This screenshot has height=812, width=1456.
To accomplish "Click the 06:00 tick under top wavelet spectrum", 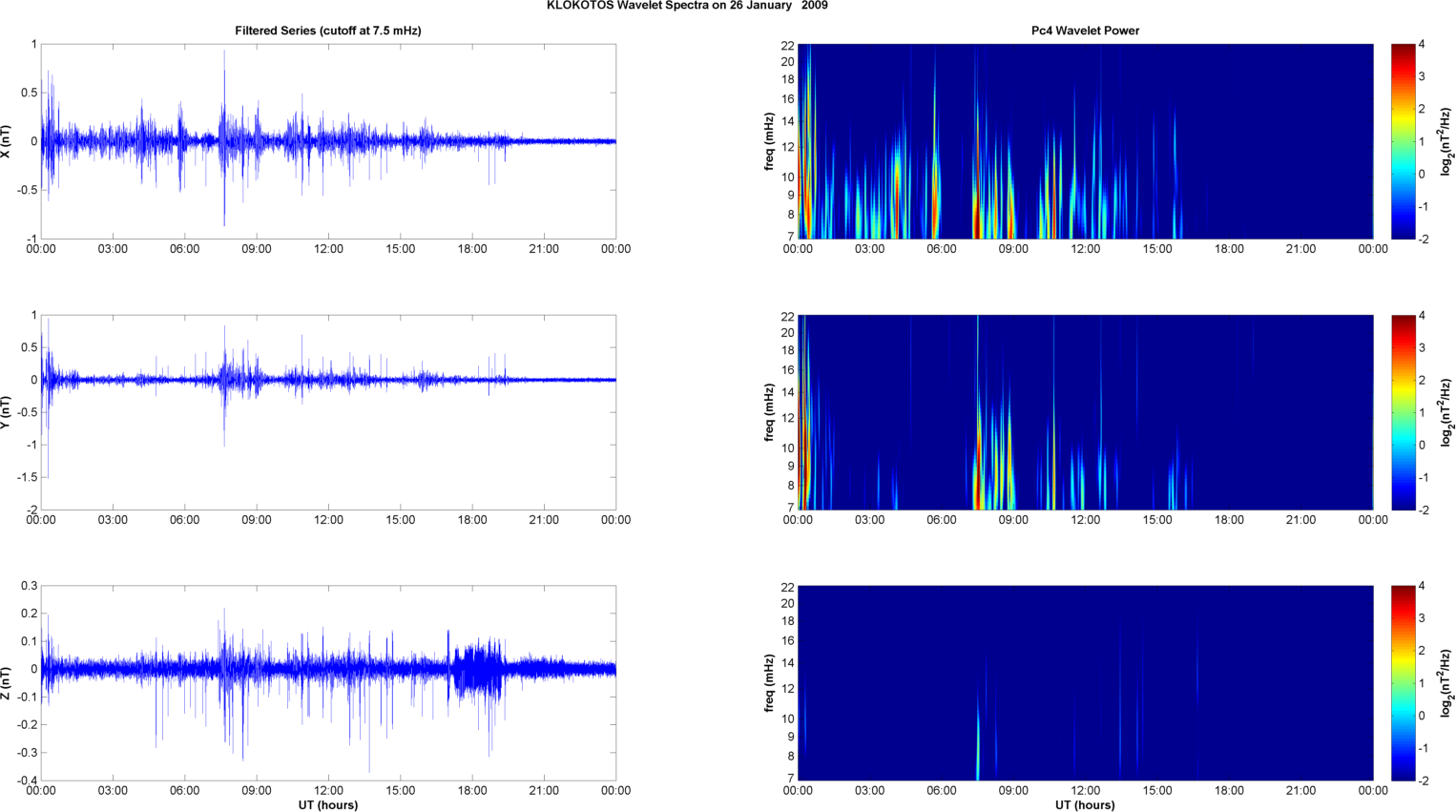I will 941,249.
